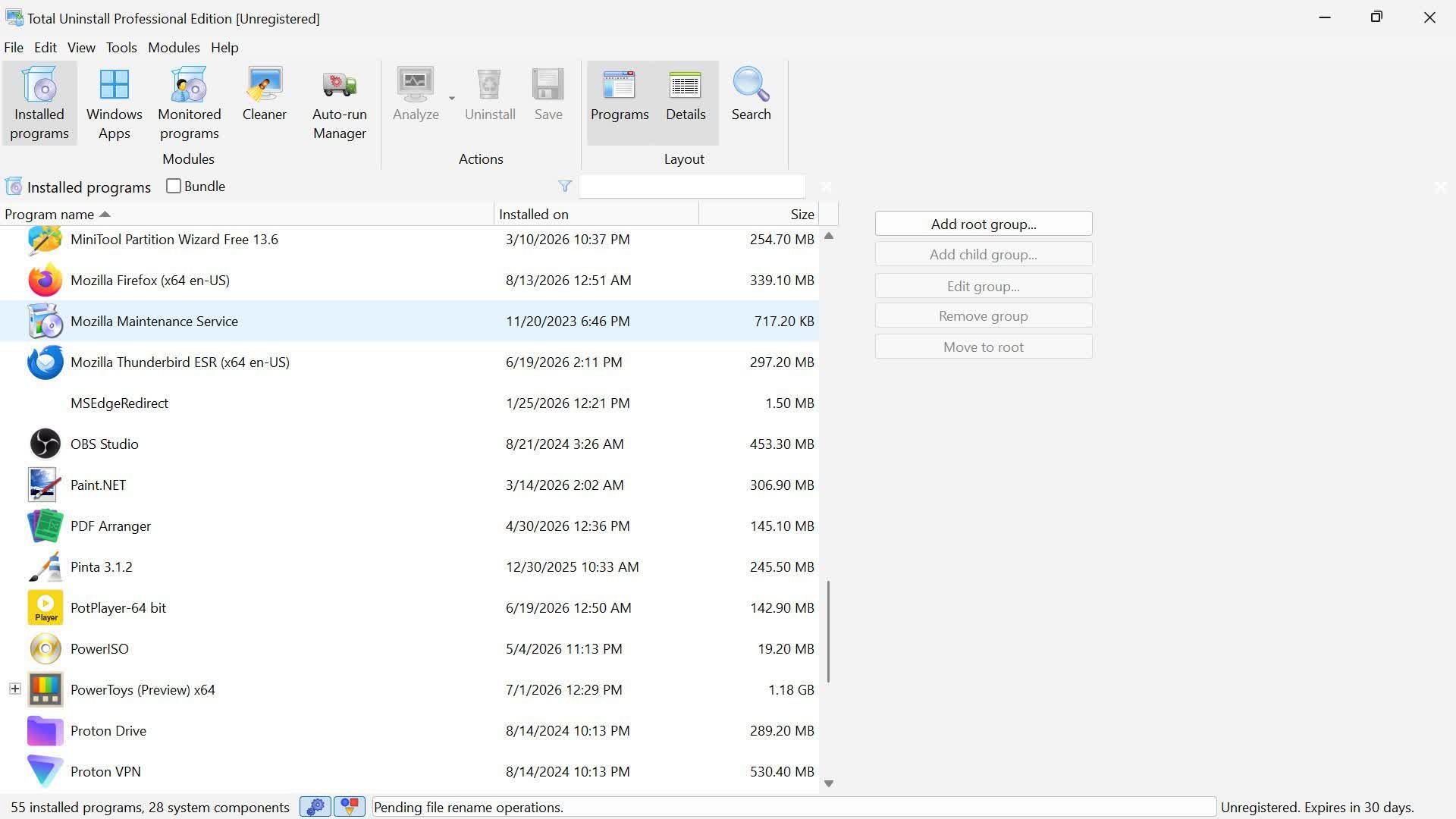Open the Monitored programs module
The height and width of the screenshot is (819, 1456).
190,103
